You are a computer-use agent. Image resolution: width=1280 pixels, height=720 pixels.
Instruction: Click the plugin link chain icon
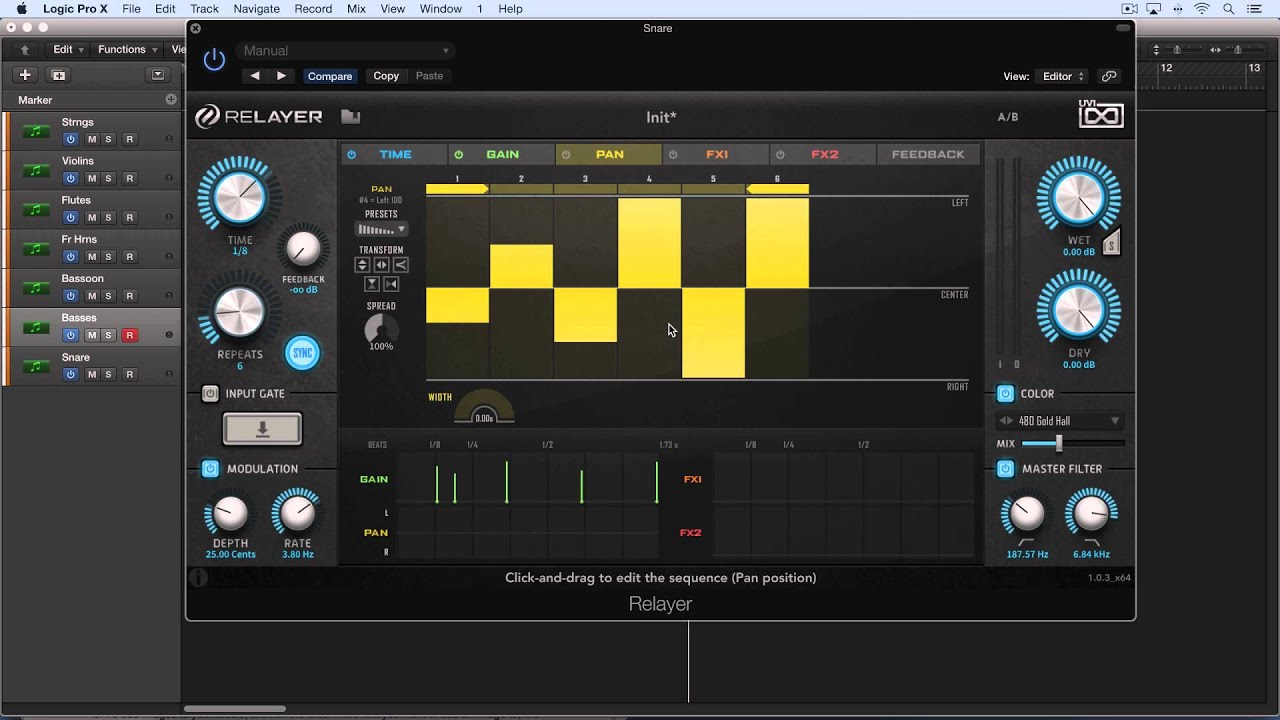pyautogui.click(x=1108, y=76)
